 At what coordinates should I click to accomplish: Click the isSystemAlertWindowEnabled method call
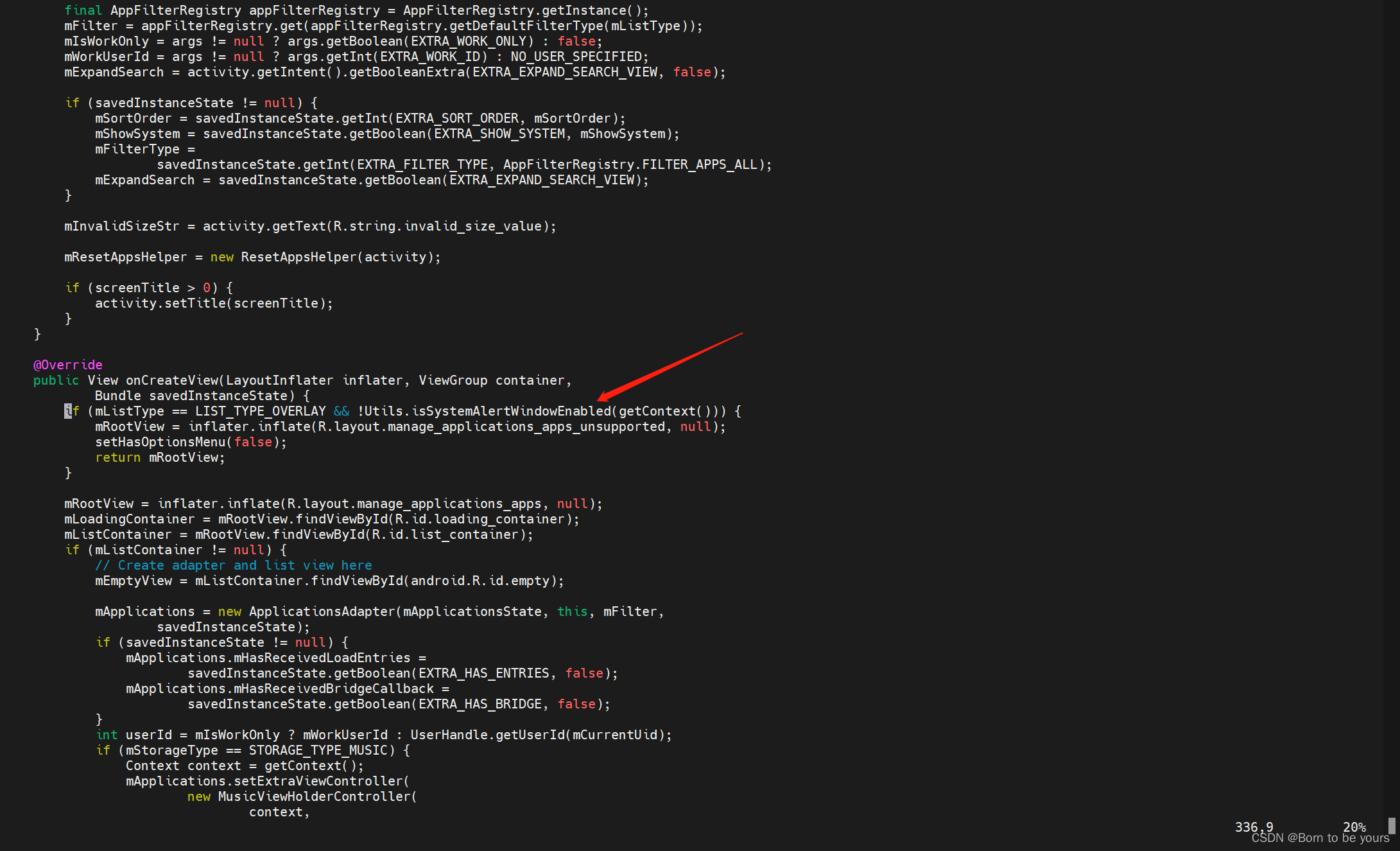511,411
